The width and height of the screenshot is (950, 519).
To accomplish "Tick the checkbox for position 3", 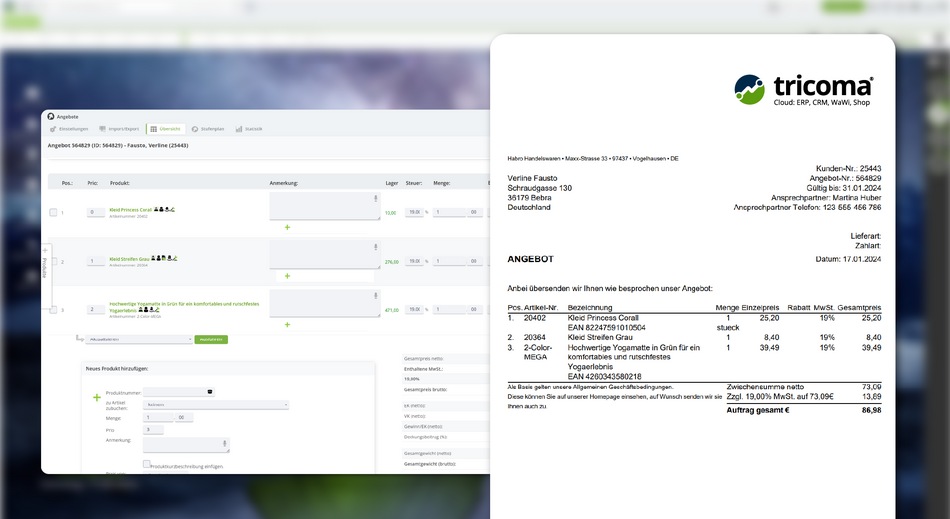I will coord(53,309).
